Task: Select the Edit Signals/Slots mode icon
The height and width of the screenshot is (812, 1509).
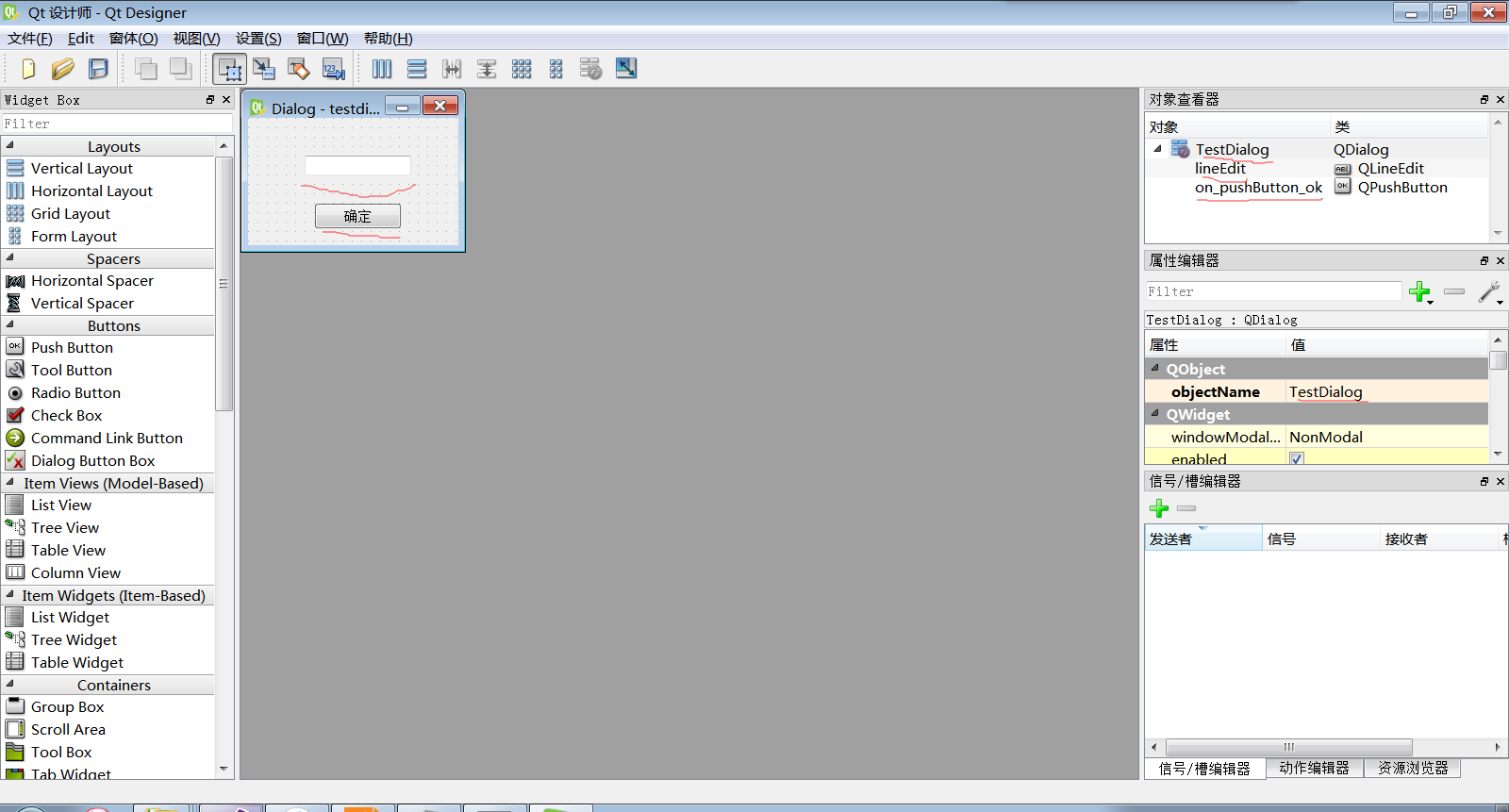Action: [264, 69]
